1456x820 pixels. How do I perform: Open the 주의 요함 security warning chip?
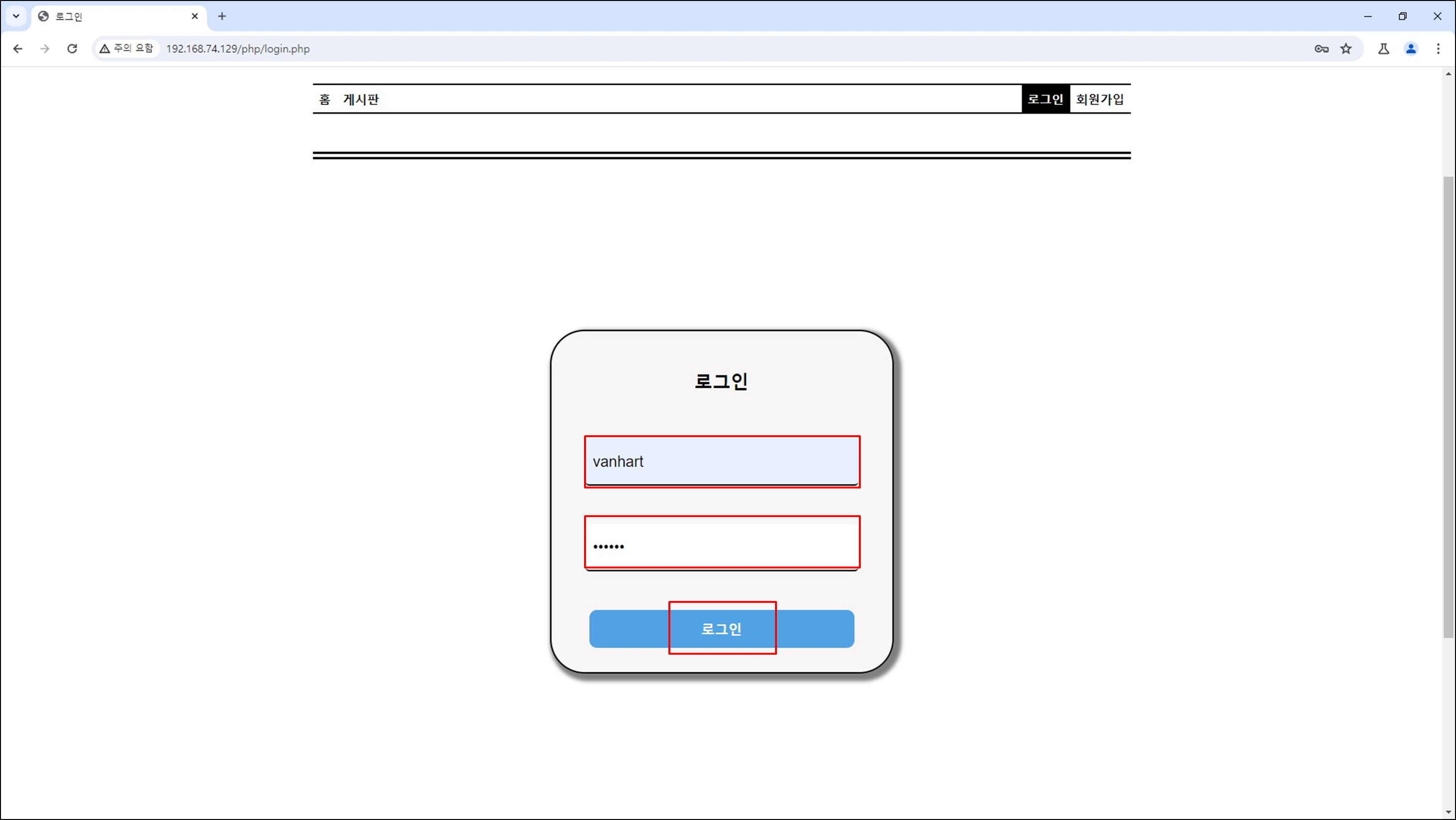click(x=127, y=48)
